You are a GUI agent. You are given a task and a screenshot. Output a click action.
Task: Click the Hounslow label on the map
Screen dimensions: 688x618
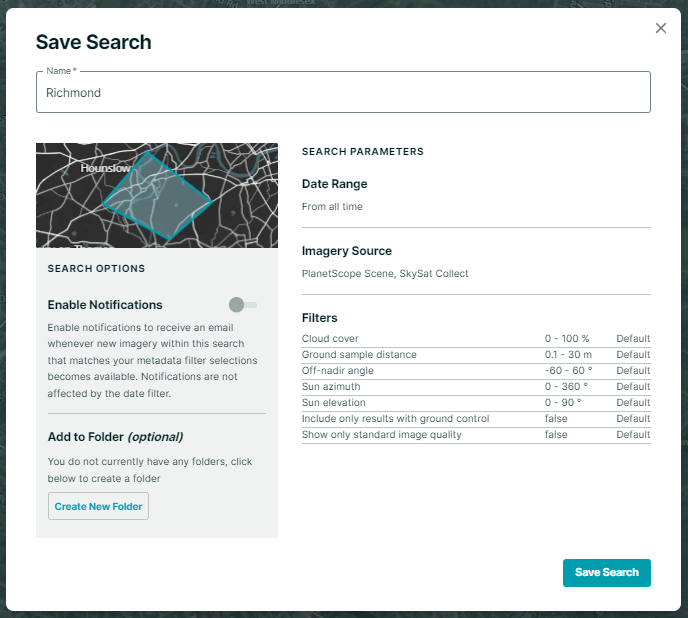tap(105, 168)
